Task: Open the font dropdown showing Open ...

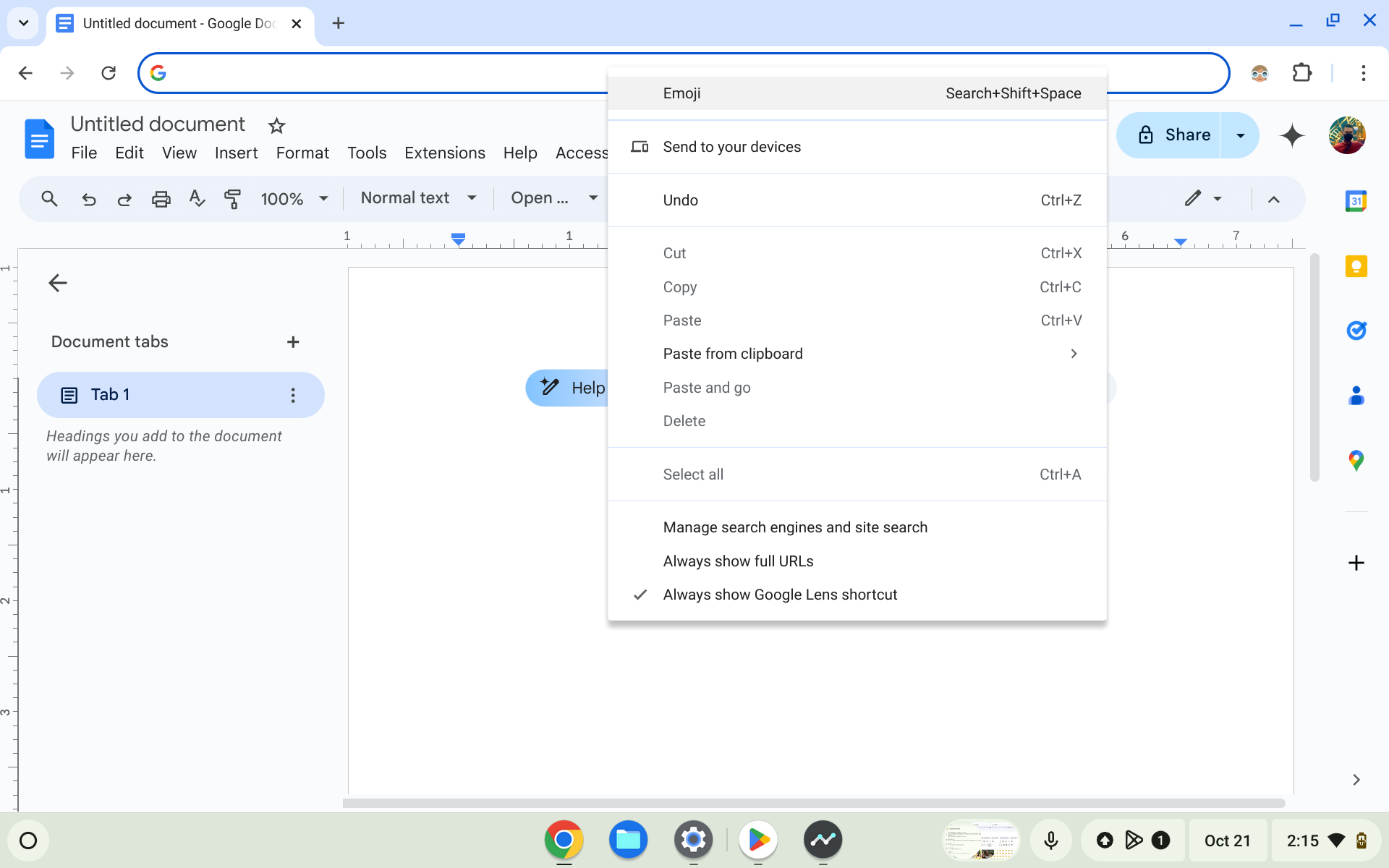Action: (553, 198)
